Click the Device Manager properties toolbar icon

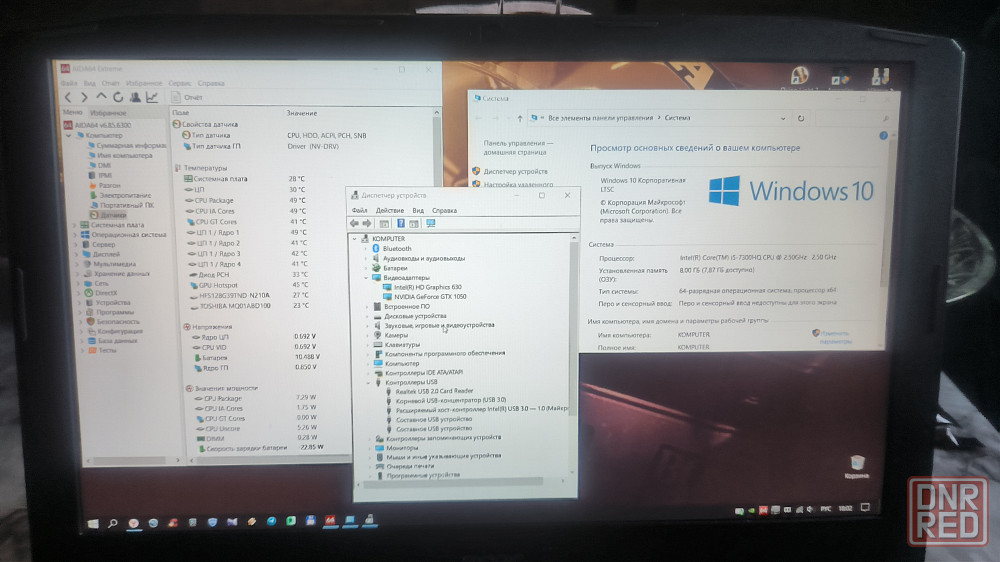point(384,223)
